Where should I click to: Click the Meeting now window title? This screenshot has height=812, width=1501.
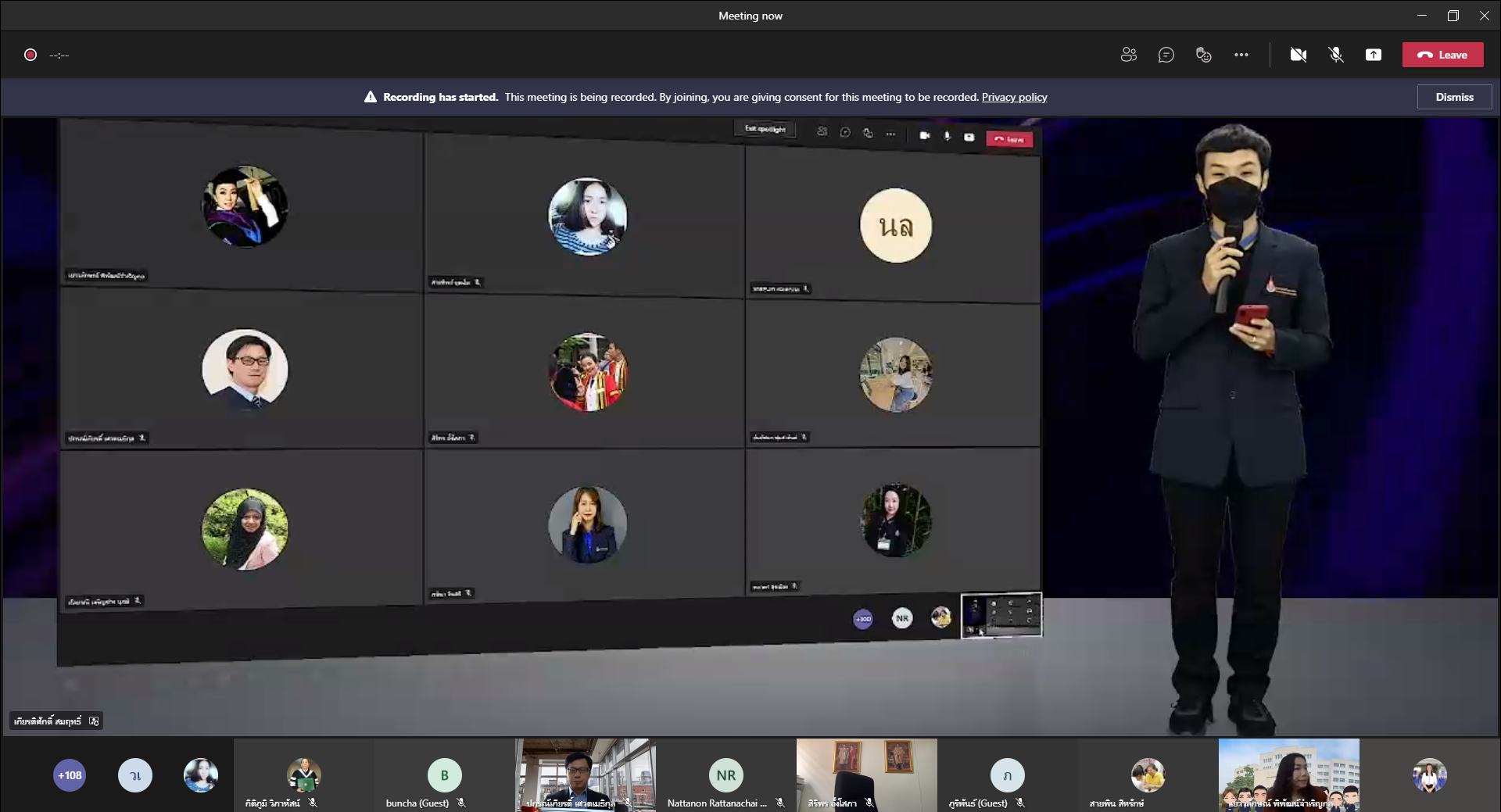750,16
